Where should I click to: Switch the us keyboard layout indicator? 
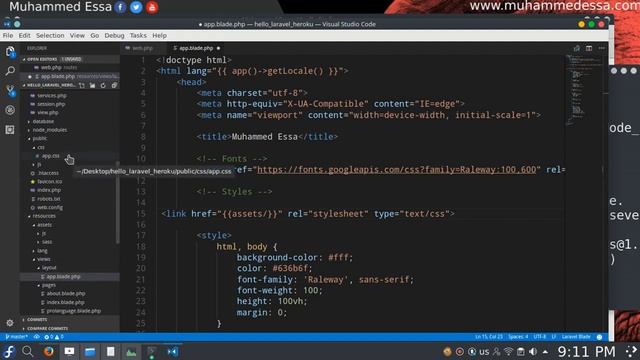(484, 351)
